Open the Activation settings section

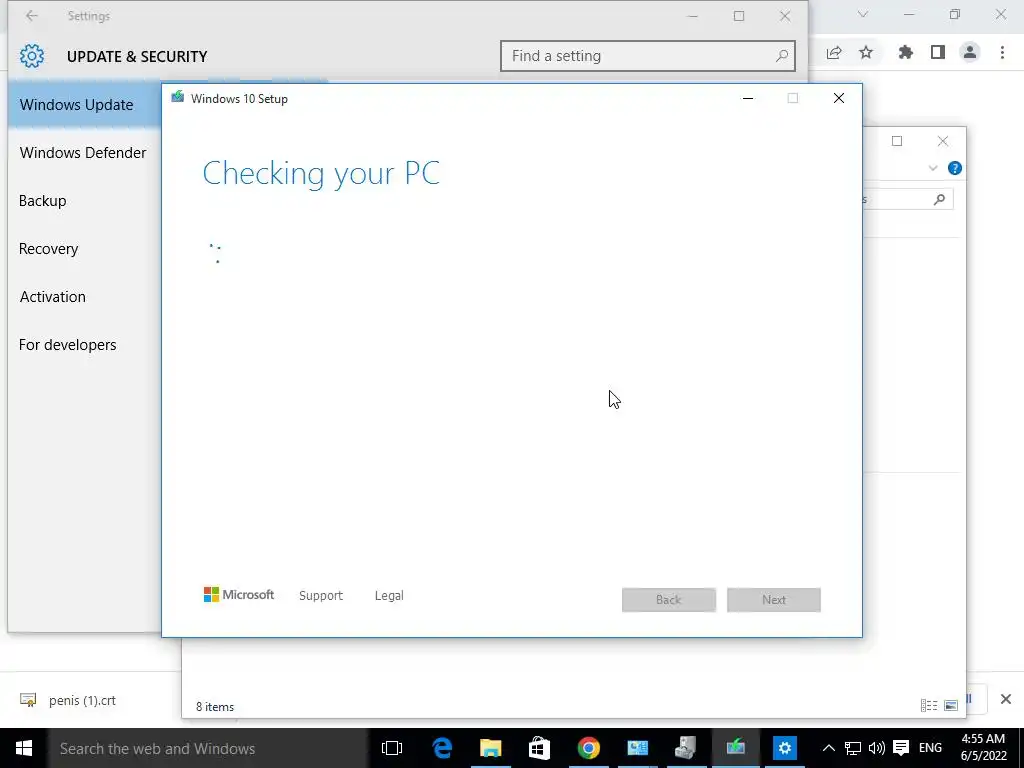click(x=52, y=296)
